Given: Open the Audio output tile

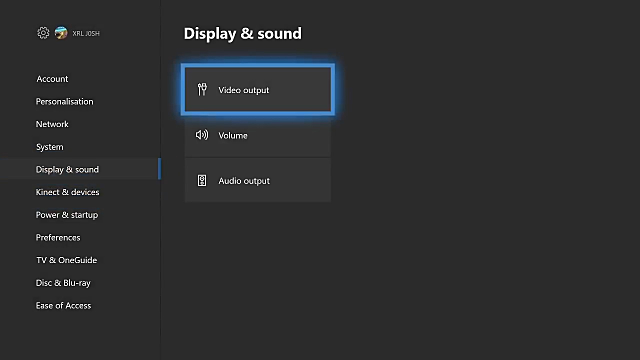Looking at the screenshot, I should [x=258, y=180].
